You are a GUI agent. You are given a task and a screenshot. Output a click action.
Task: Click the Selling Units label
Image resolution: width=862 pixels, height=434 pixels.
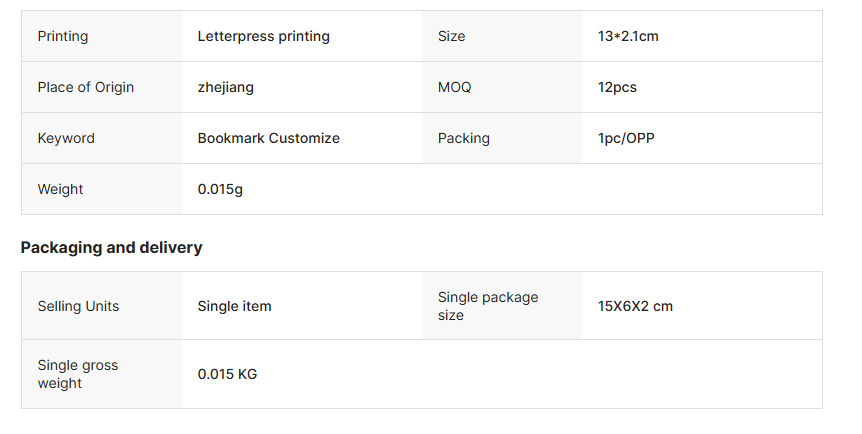(x=78, y=306)
